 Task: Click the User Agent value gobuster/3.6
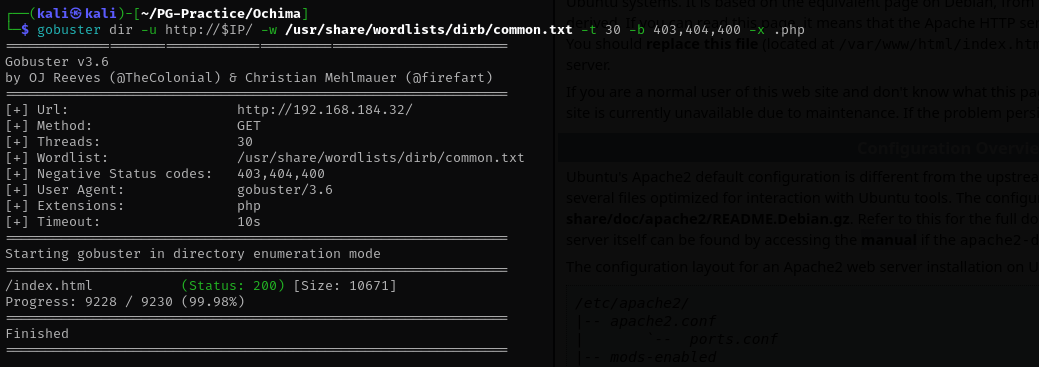tap(285, 189)
